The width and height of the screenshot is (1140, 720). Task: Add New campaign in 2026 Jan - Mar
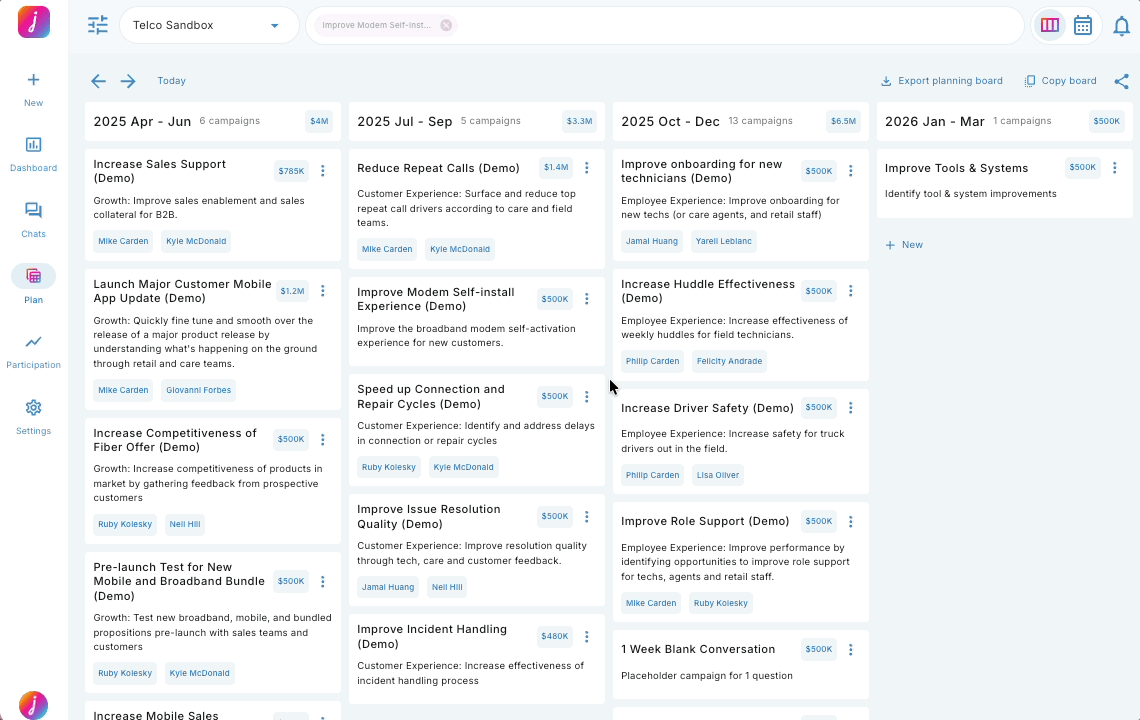tap(904, 245)
